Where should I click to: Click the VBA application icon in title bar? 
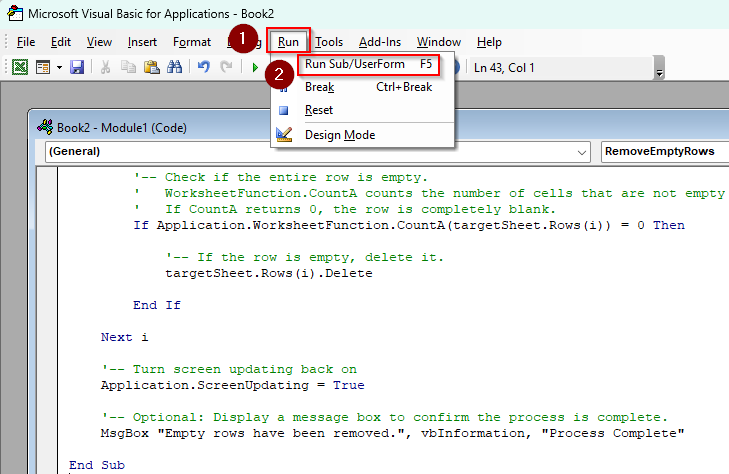coord(15,13)
